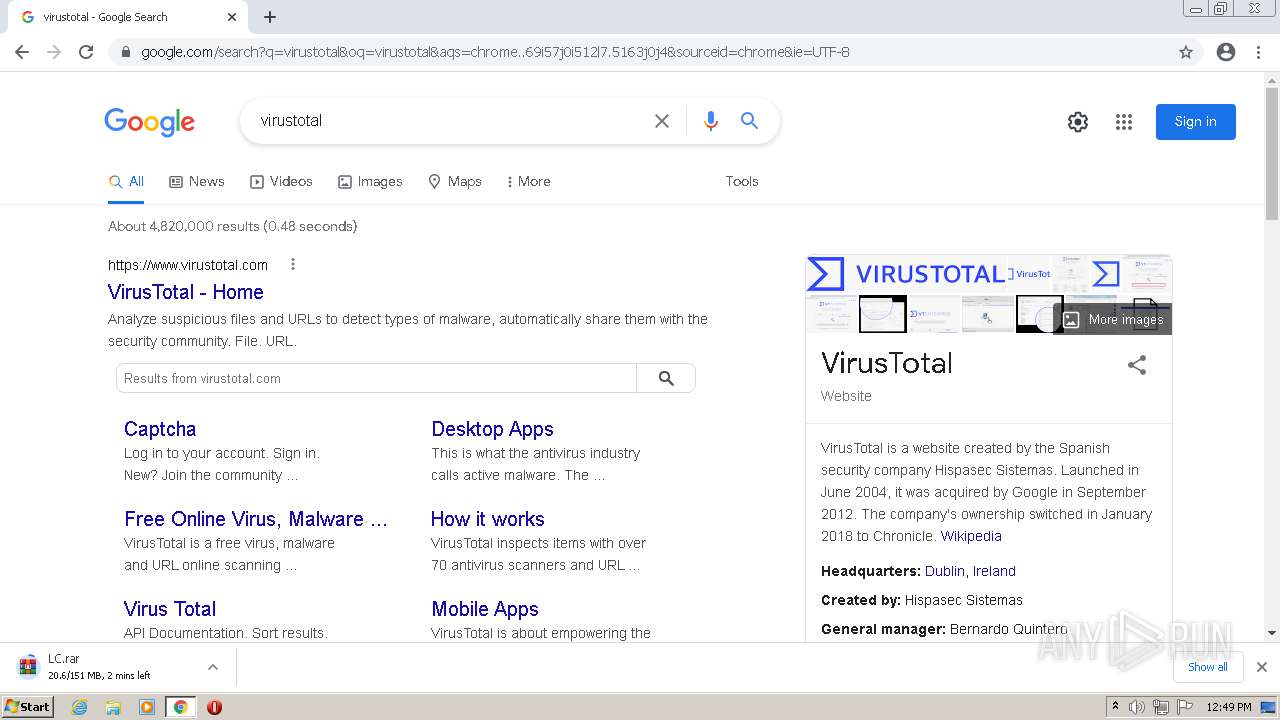Show all downloads
This screenshot has height=720, width=1280.
tap(1208, 667)
